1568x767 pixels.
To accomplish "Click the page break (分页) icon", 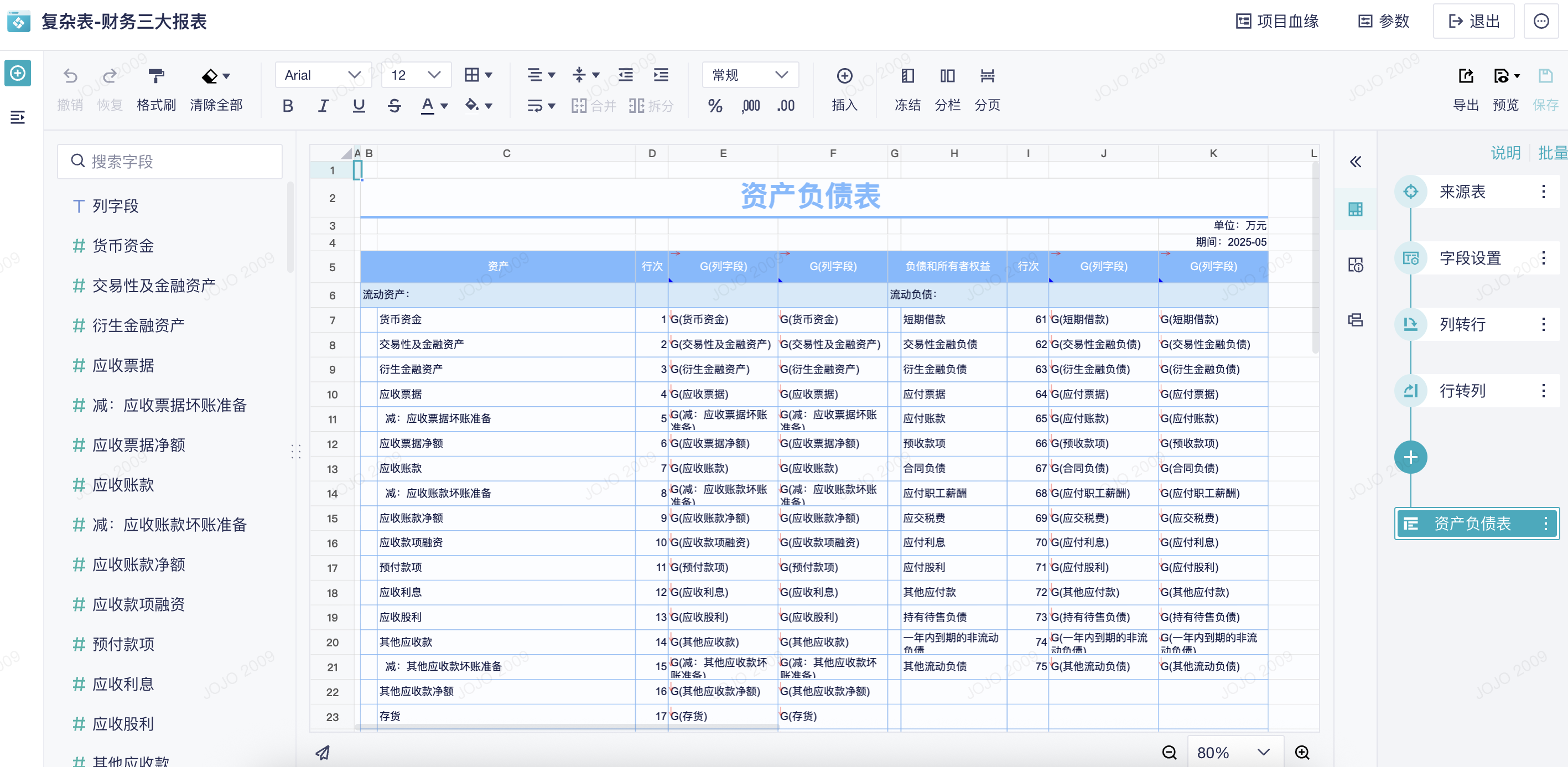I will (x=987, y=76).
